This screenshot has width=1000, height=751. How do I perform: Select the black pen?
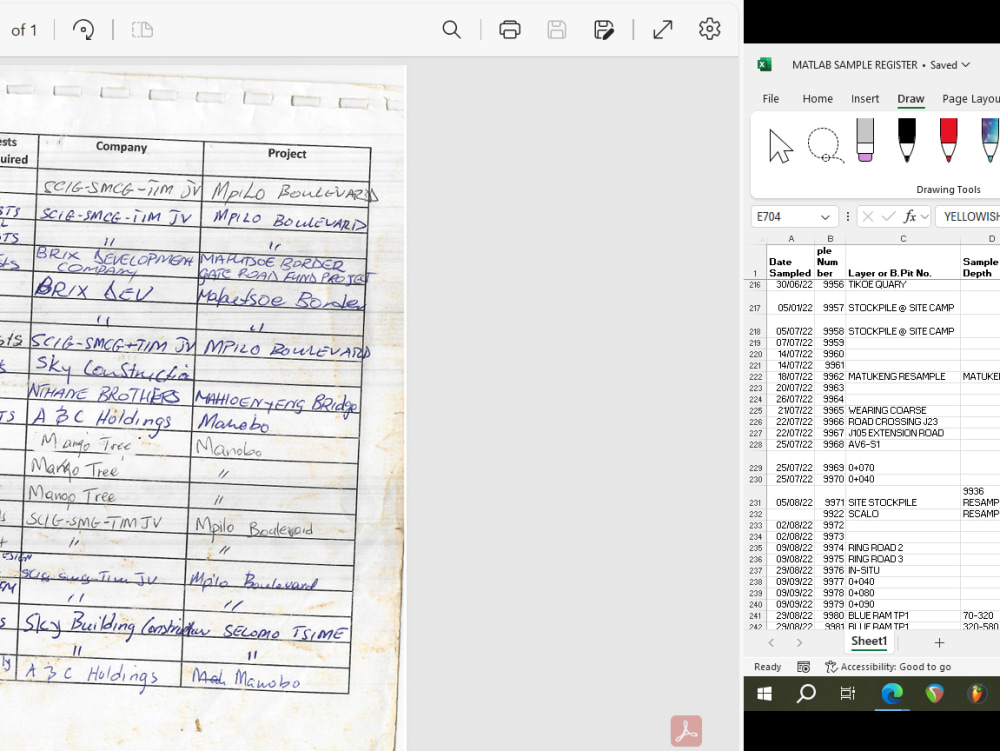click(906, 140)
